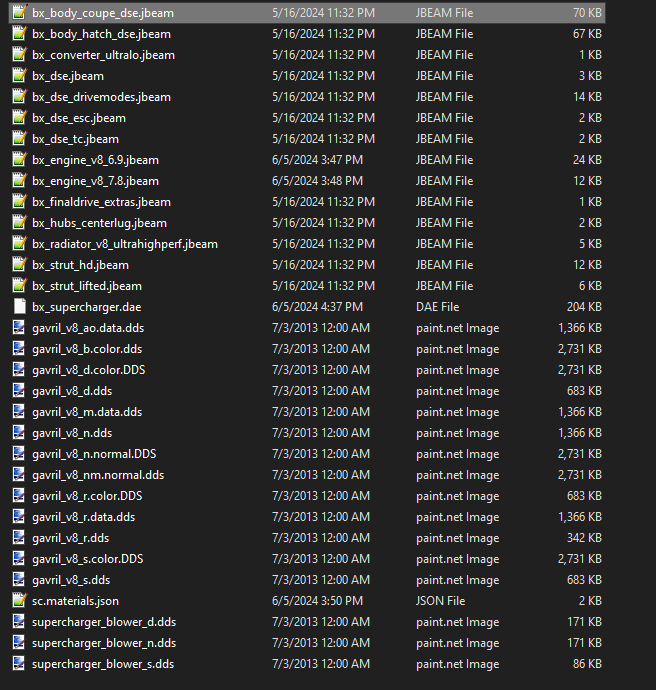Select file name bx_supercharger.dae
Screen dimensions: 656x690
(x=87, y=307)
